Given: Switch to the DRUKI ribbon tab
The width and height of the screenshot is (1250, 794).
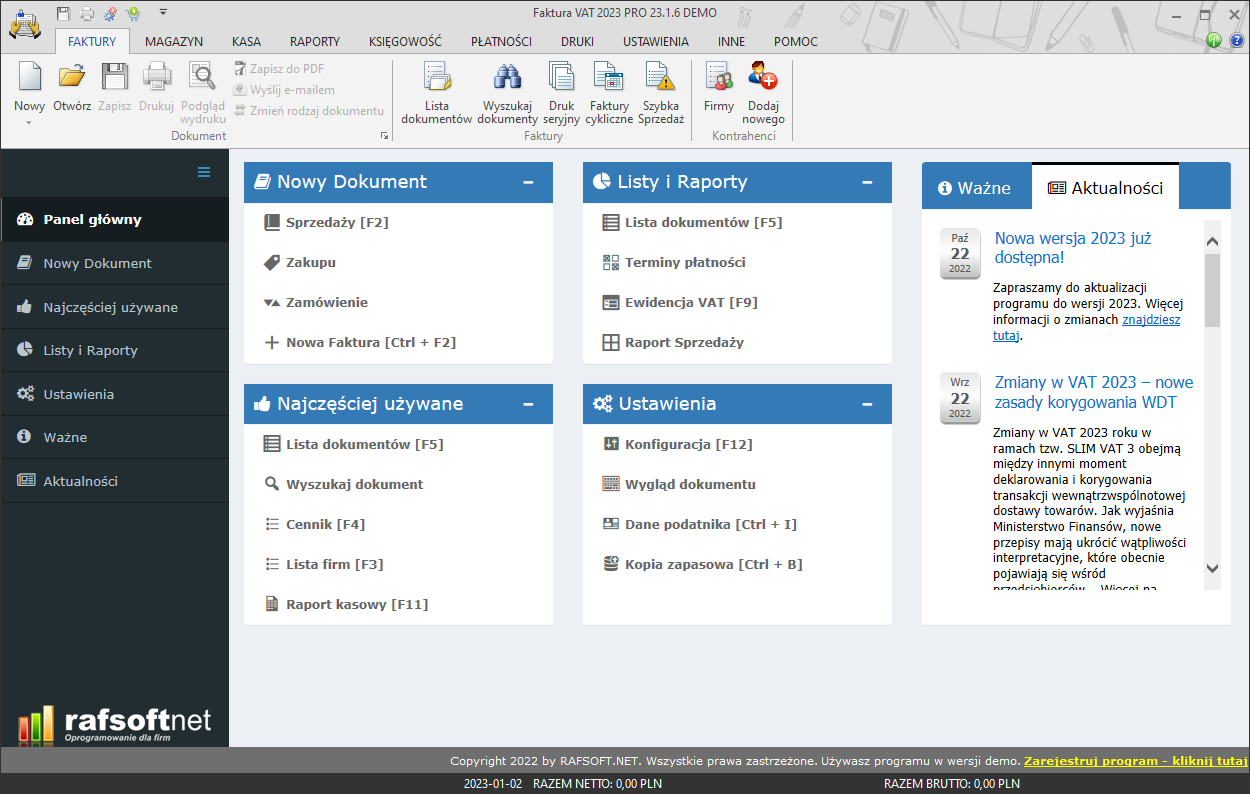Looking at the screenshot, I should (x=577, y=42).
